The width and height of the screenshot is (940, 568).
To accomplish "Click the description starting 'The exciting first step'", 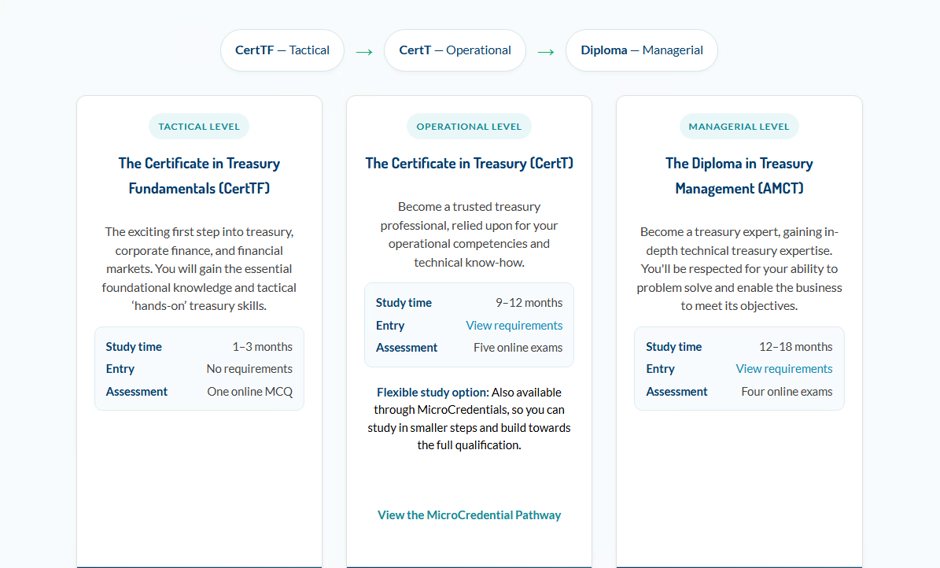I will (x=199, y=269).
